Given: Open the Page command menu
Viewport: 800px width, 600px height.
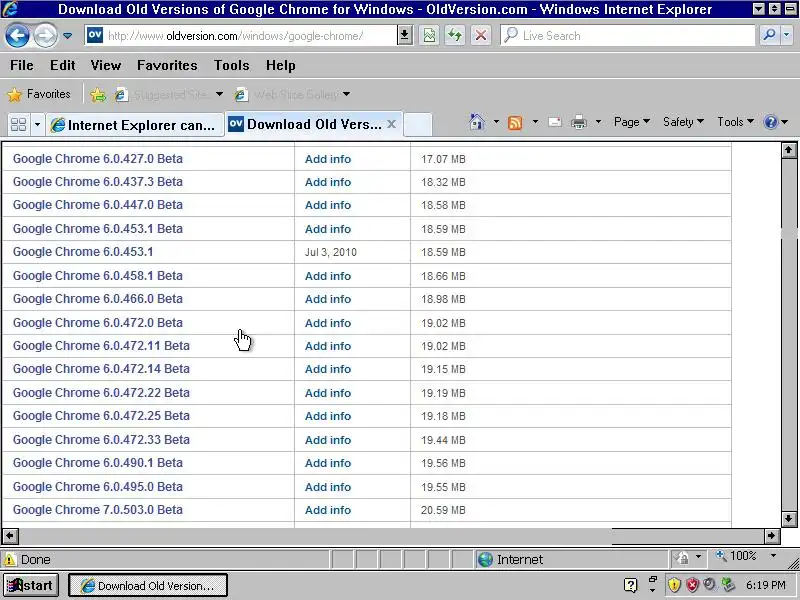Looking at the screenshot, I should coord(632,122).
